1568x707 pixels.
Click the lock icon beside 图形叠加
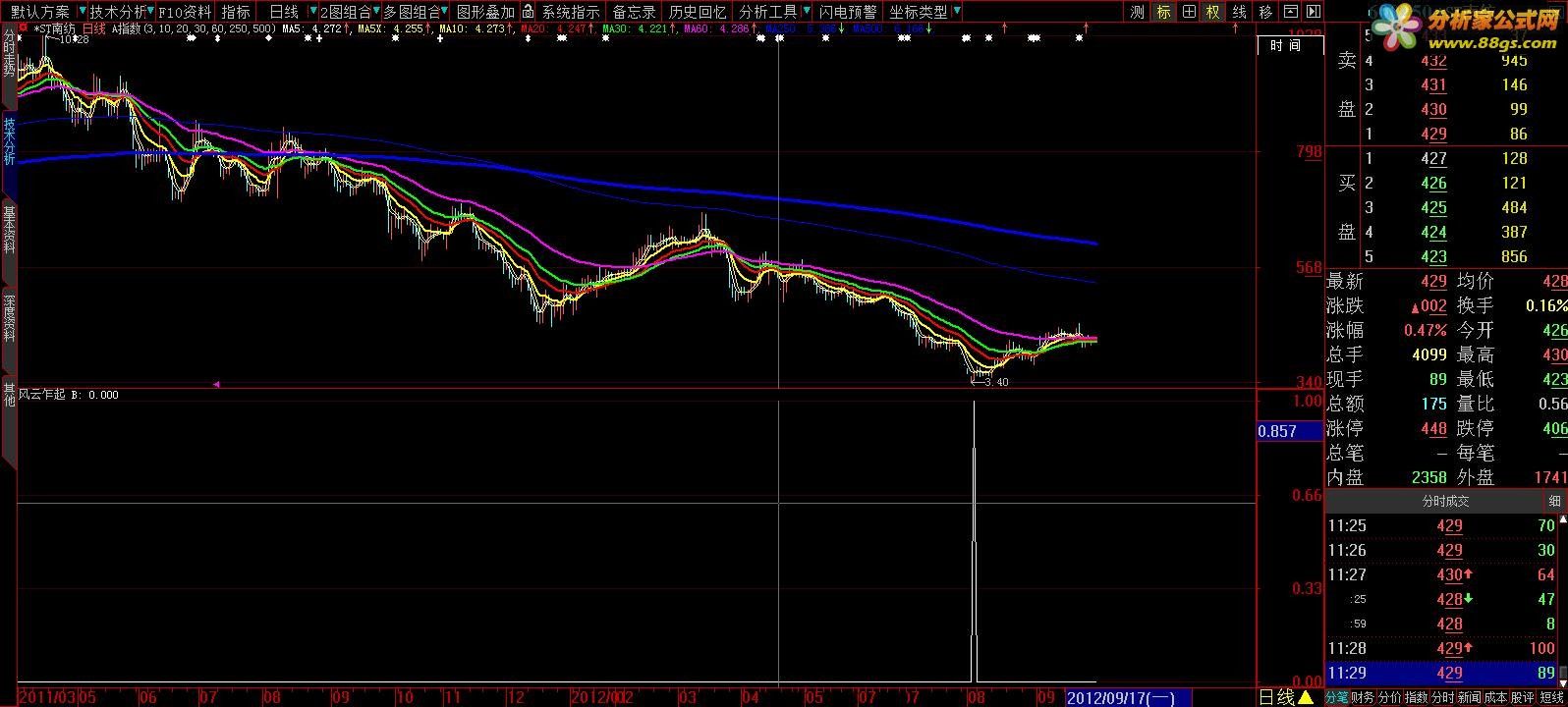[529, 12]
